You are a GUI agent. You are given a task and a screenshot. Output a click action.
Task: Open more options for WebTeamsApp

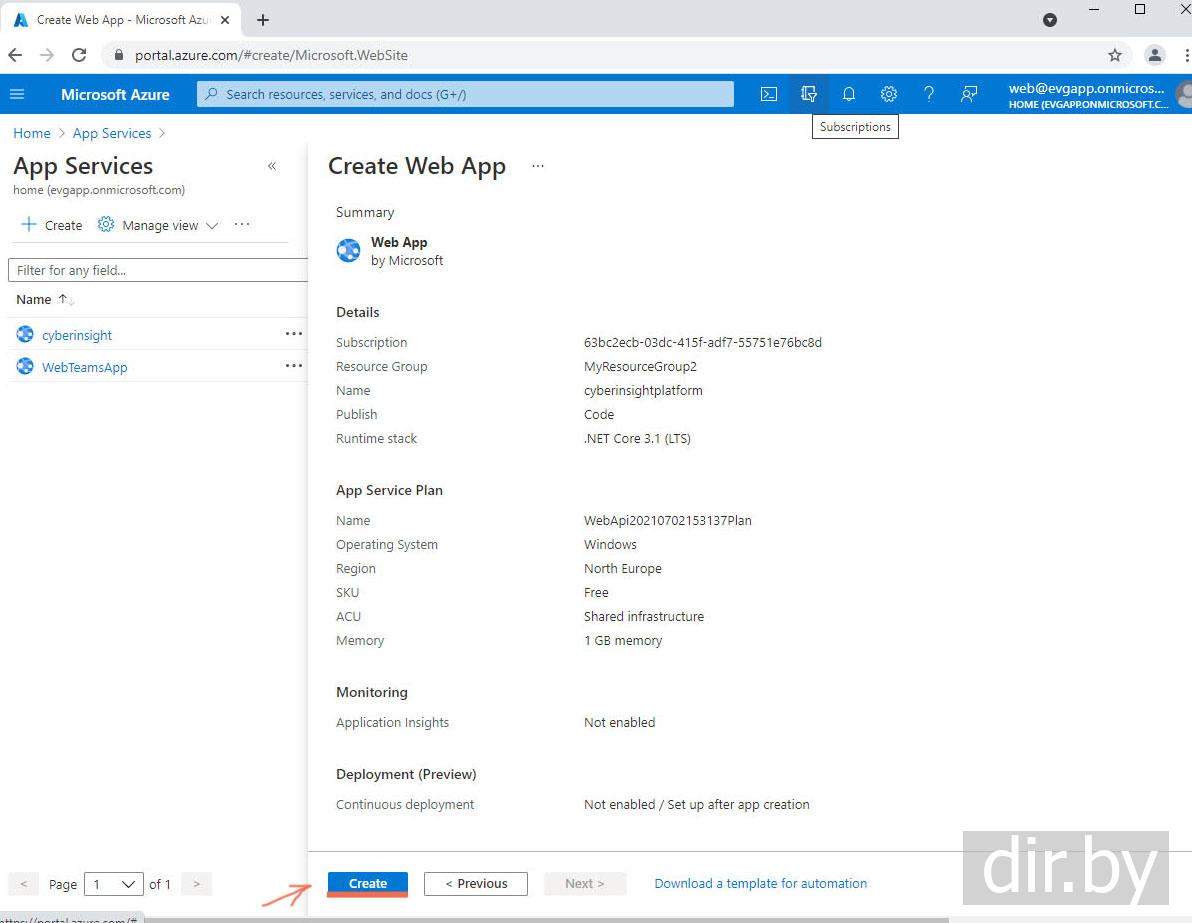point(293,366)
